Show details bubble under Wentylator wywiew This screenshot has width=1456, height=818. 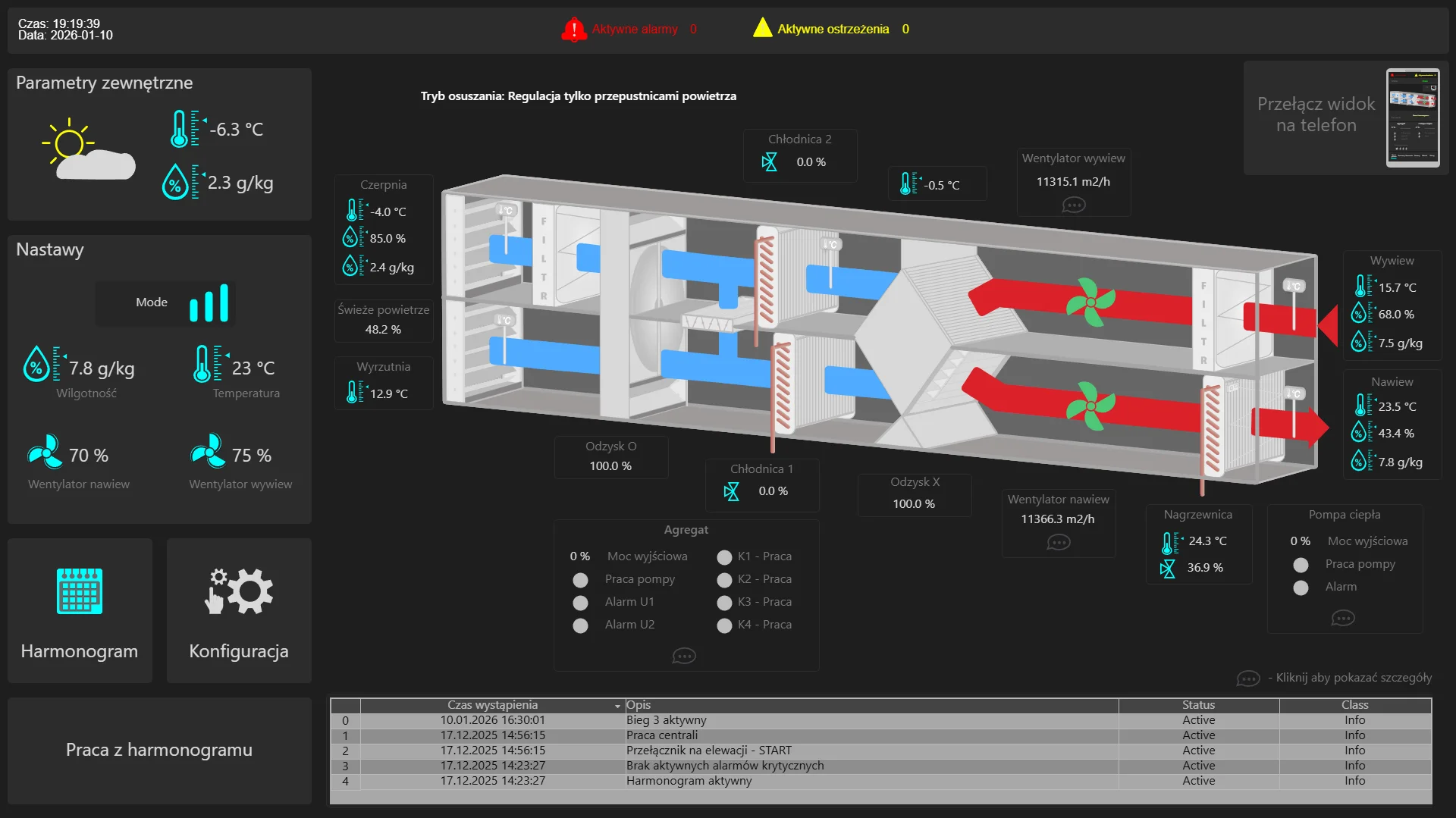click(1073, 205)
